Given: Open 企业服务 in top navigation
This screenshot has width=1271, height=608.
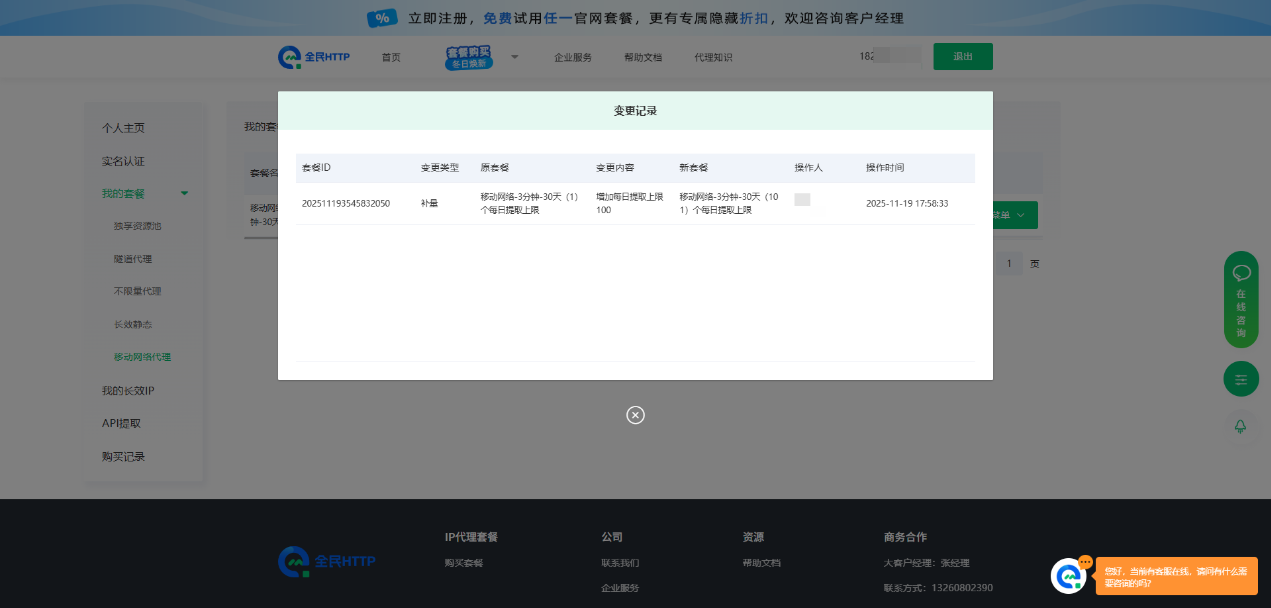Looking at the screenshot, I should (x=573, y=57).
